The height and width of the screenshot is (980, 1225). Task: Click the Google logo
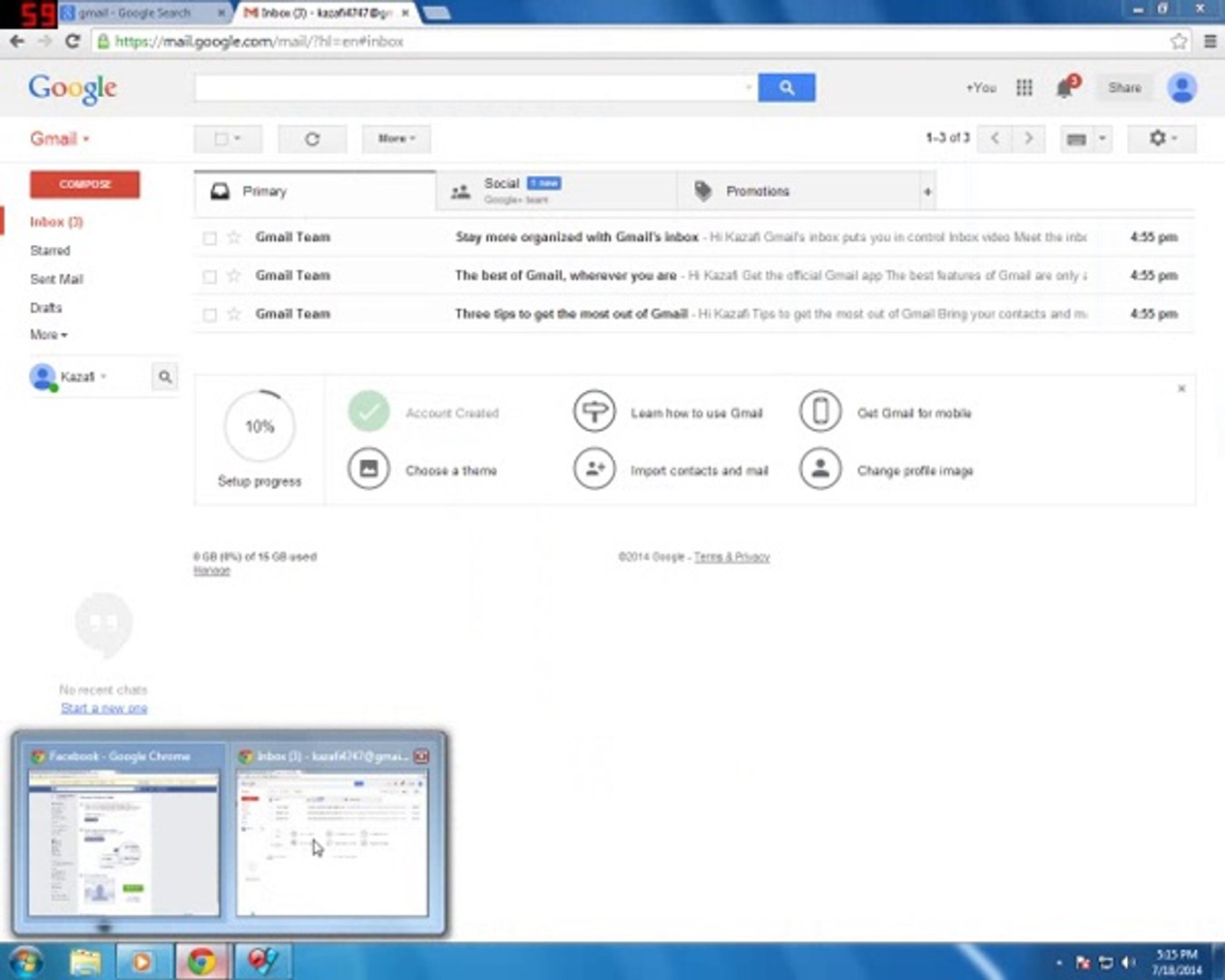(73, 87)
